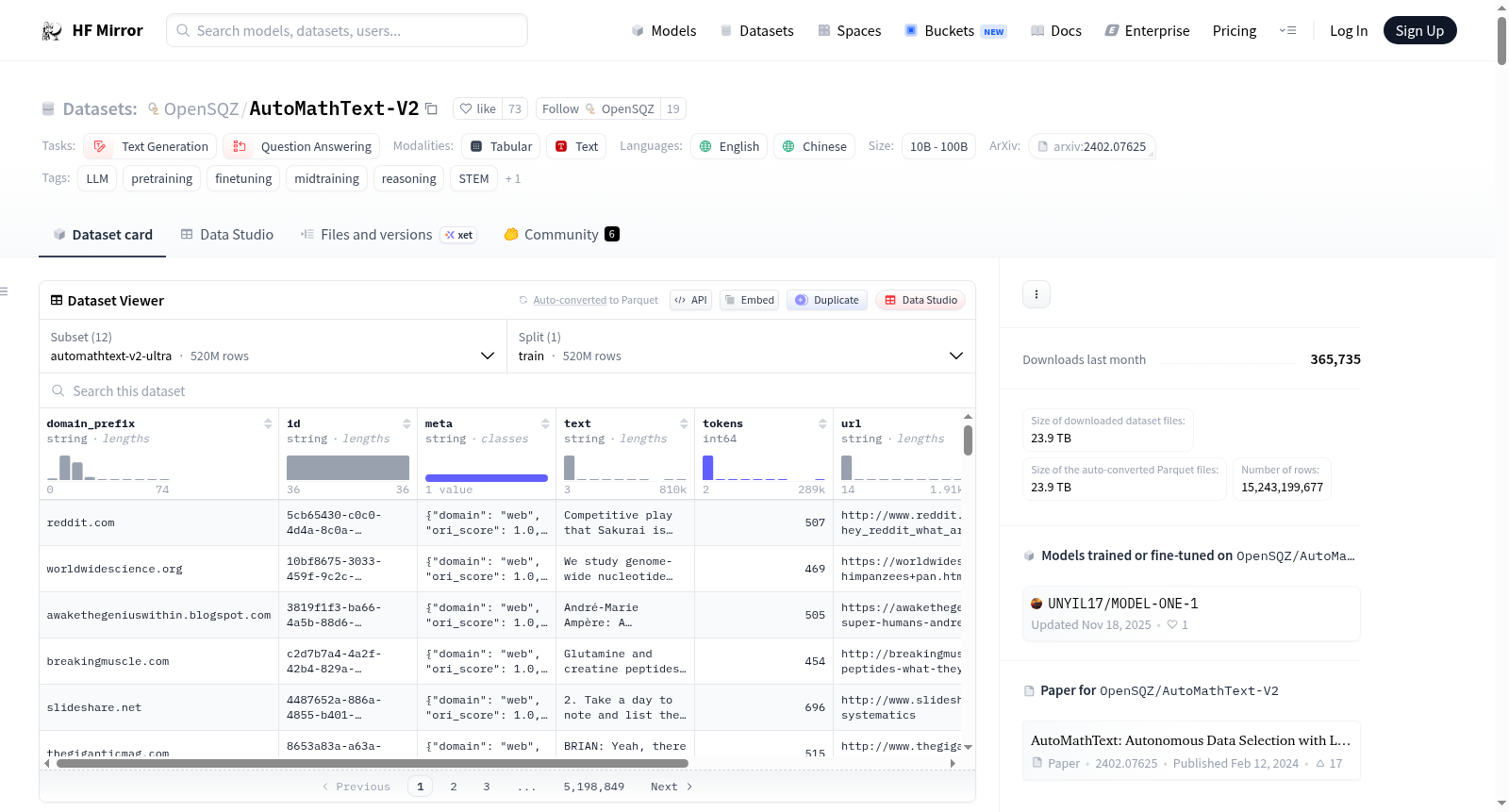Click the English language globe icon
Viewport: 1509px width, 812px height.
pos(705,146)
